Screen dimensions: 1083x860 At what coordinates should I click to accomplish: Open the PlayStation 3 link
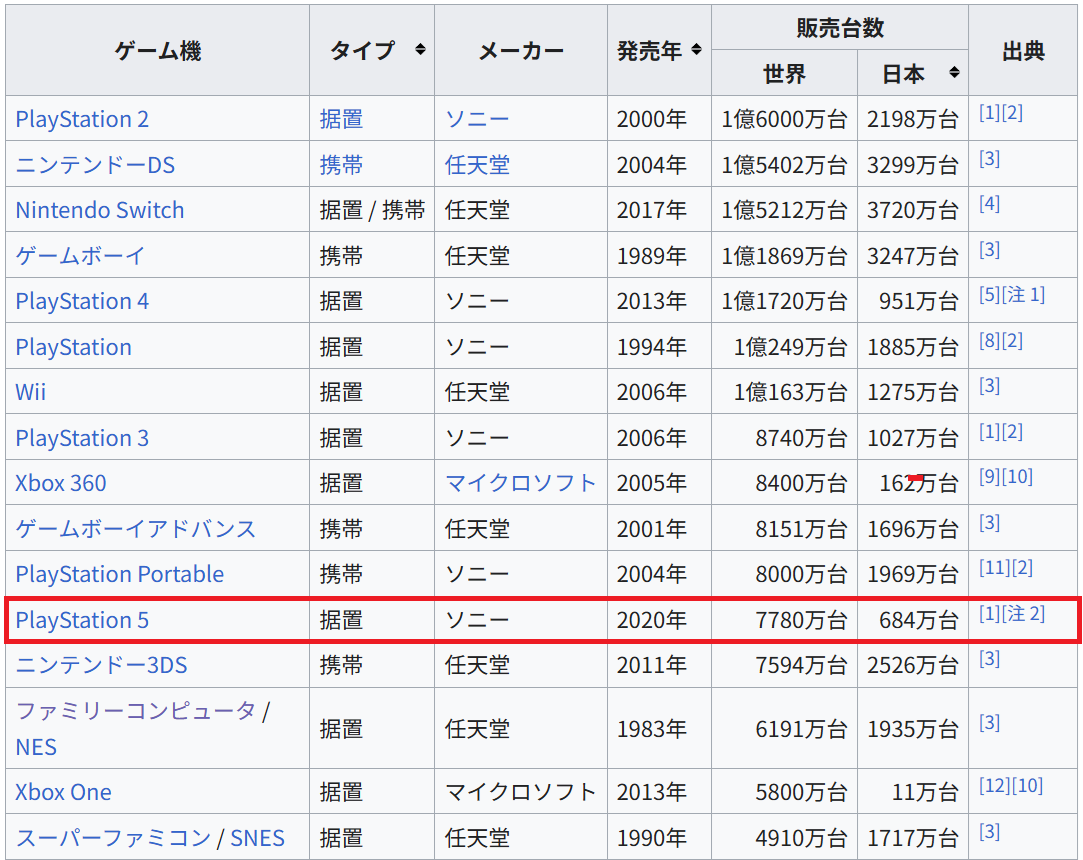point(82,438)
